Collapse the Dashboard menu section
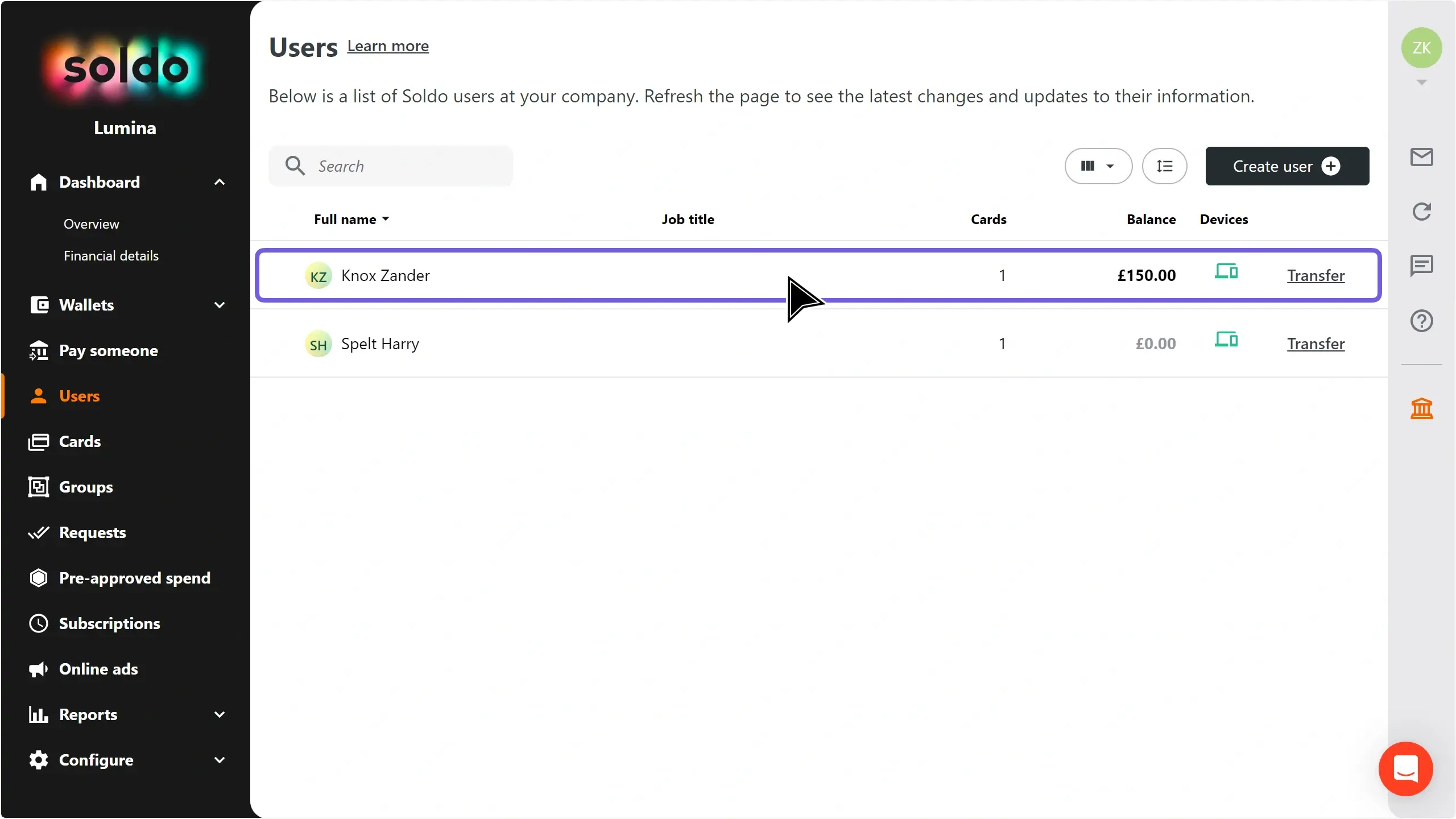 [x=220, y=182]
